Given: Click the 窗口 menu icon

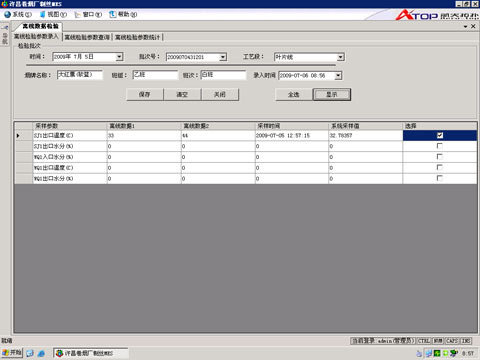Looking at the screenshot, I should [77, 15].
